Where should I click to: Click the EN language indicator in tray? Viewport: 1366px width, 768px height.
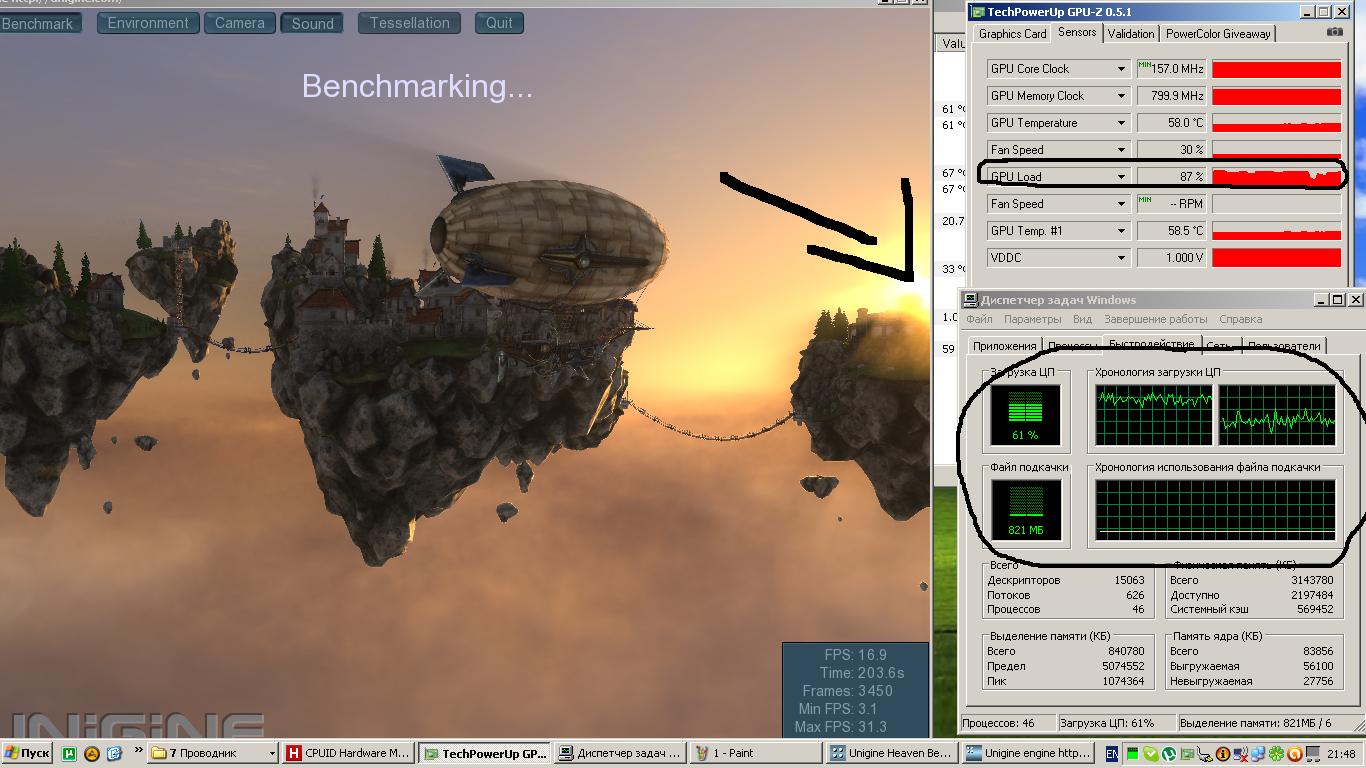pyautogui.click(x=1111, y=753)
